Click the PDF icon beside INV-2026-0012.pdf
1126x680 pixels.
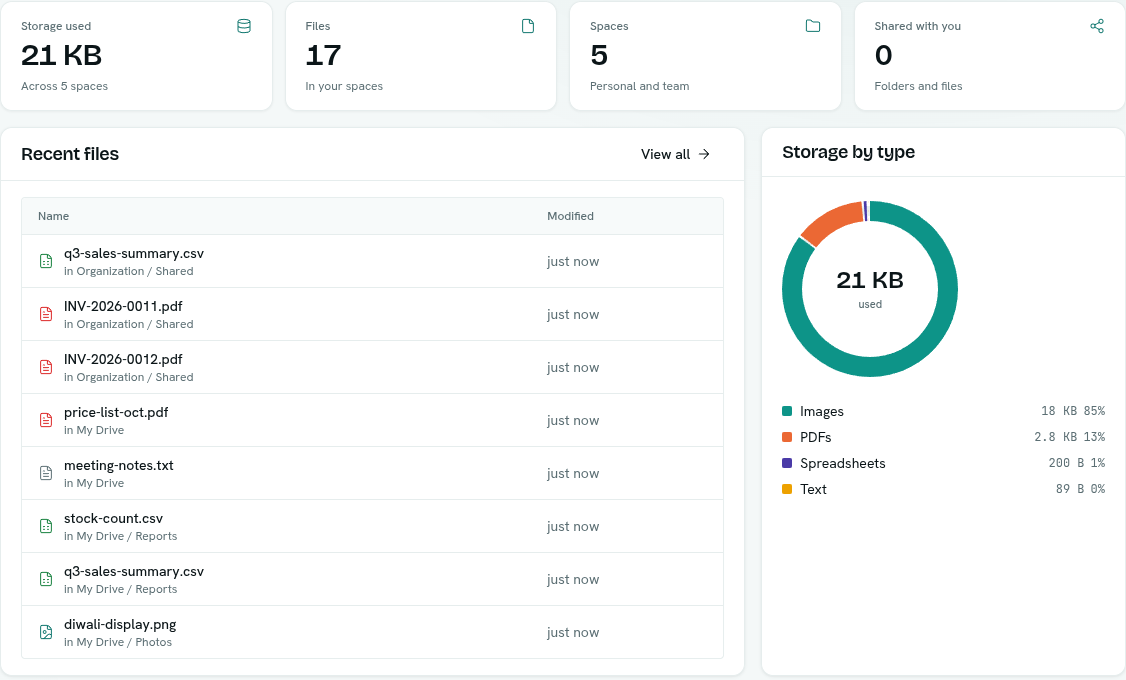point(46,368)
